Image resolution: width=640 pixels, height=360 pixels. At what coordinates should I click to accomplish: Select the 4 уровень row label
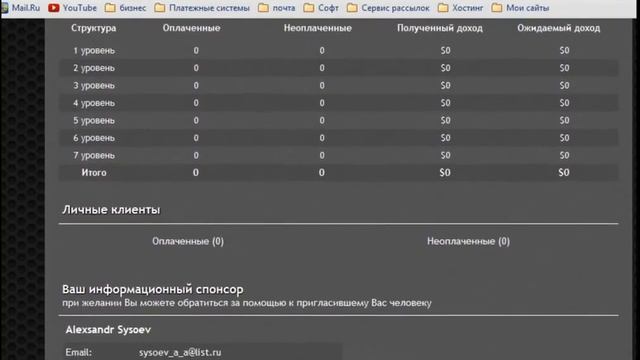point(94,103)
